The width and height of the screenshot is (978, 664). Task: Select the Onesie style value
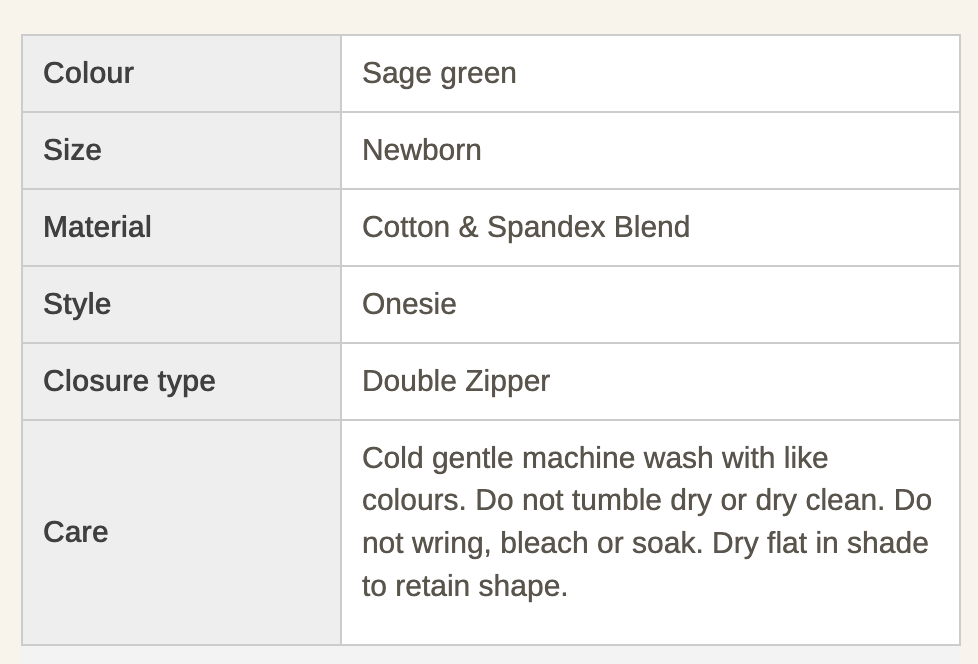click(409, 304)
